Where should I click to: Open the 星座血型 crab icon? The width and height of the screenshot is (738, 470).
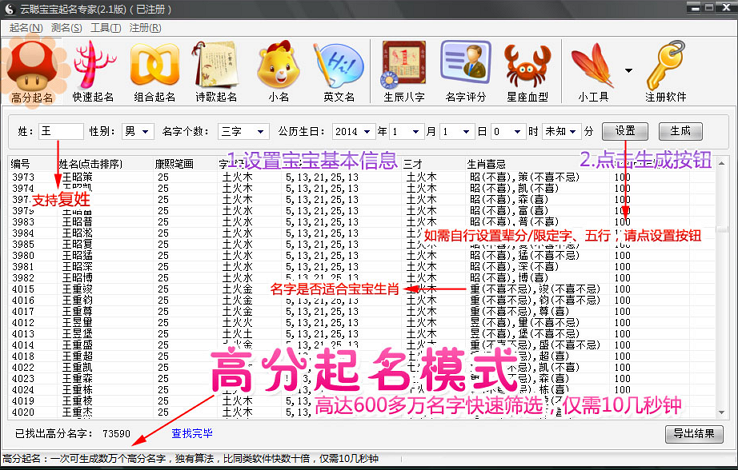point(527,72)
